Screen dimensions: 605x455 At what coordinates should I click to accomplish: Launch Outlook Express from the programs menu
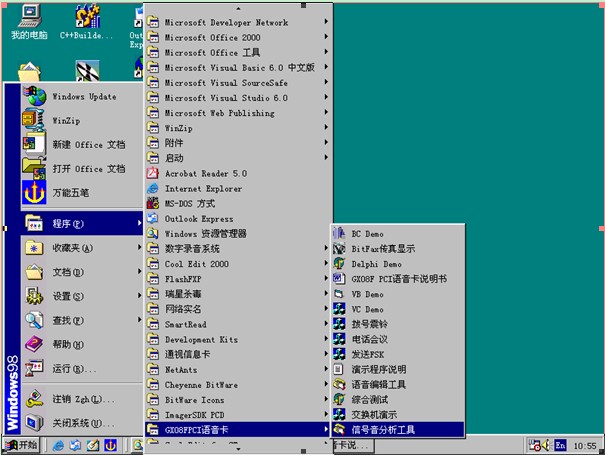point(198,218)
